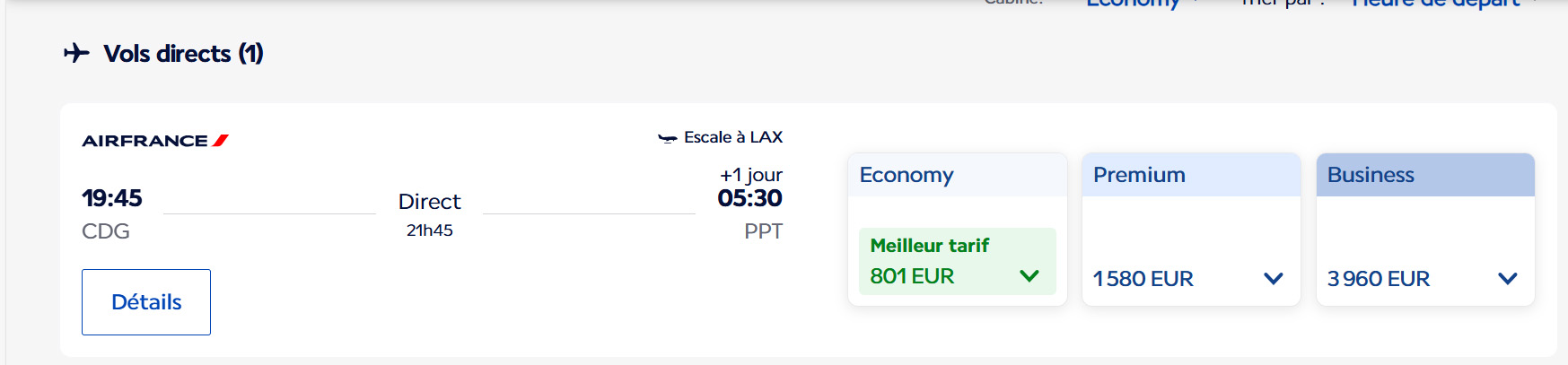
Task: Open the Heure de départ sort dropdown
Action: pos(1436,4)
